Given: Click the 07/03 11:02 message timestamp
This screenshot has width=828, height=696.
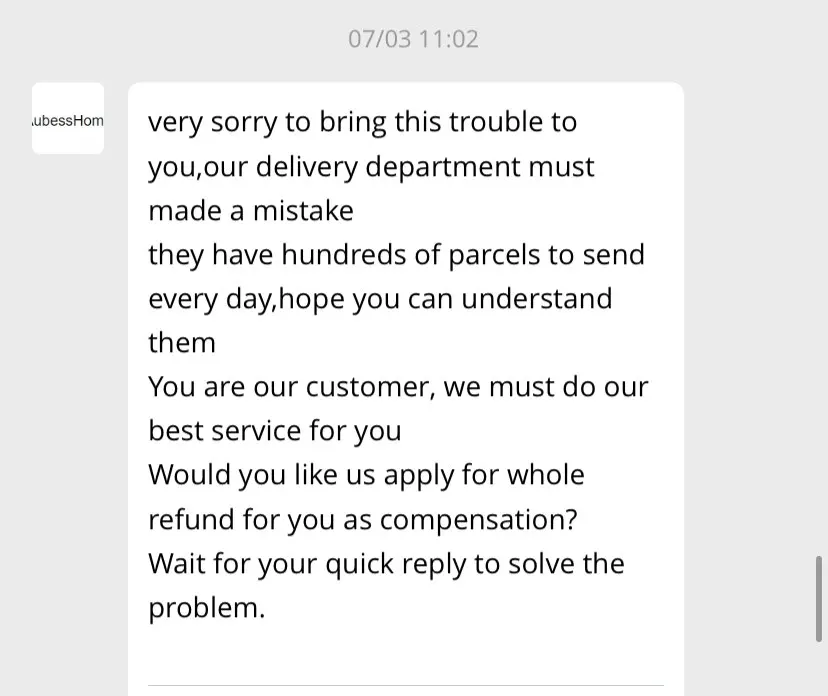Looking at the screenshot, I should tap(413, 39).
